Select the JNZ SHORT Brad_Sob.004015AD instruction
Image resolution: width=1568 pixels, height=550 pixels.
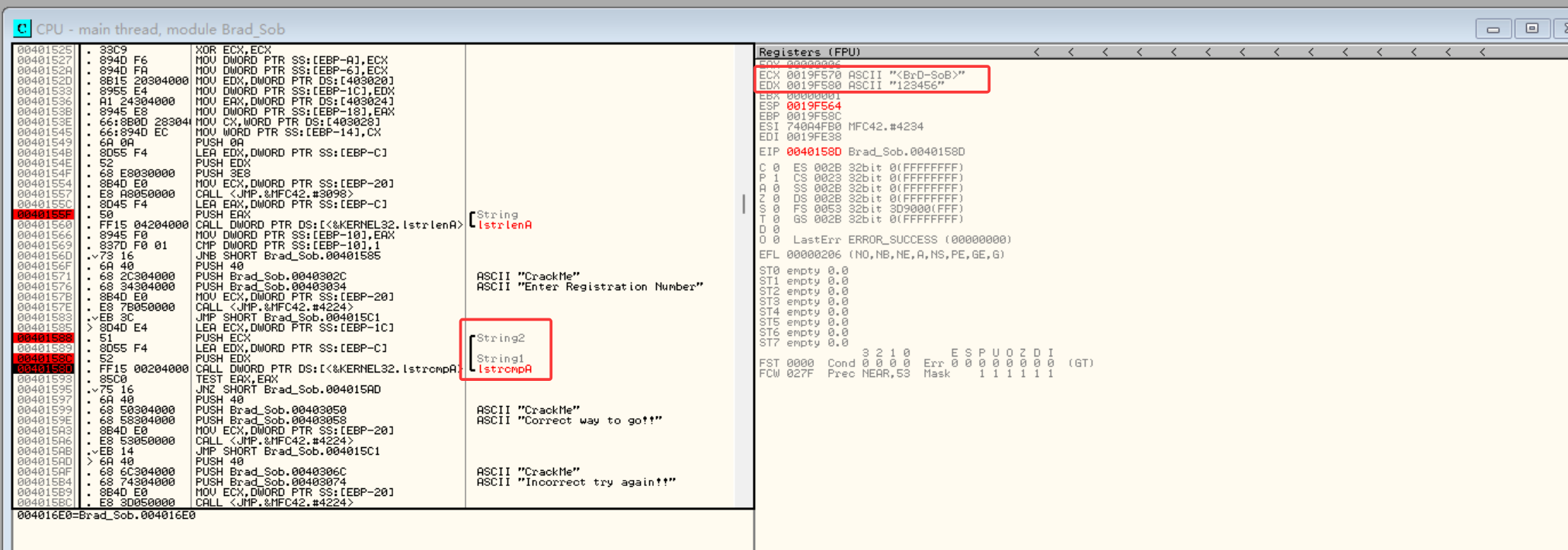click(287, 390)
